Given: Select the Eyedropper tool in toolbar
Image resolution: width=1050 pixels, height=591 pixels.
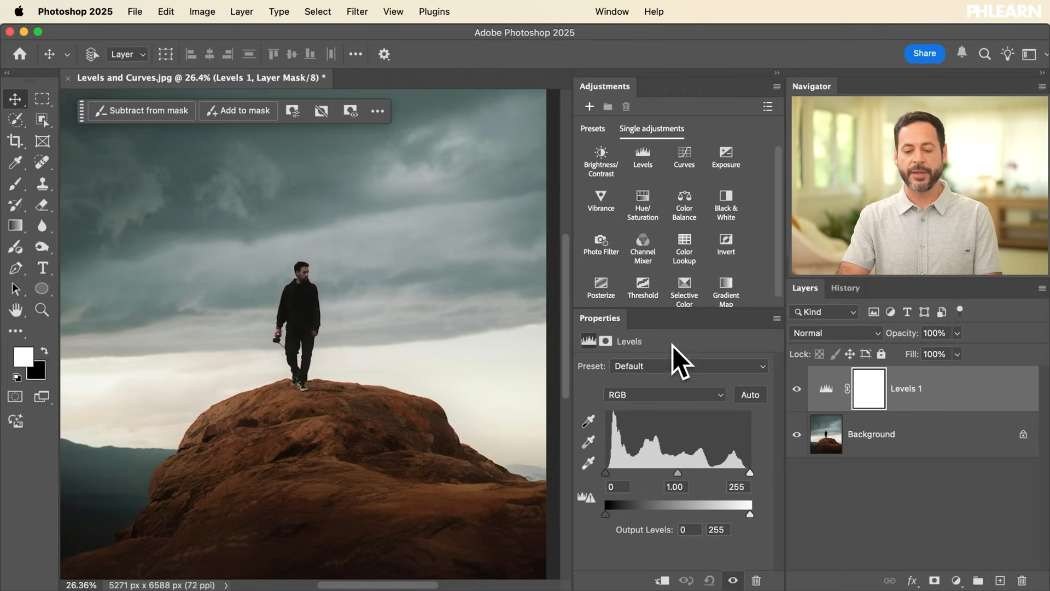Looking at the screenshot, I should point(15,162).
